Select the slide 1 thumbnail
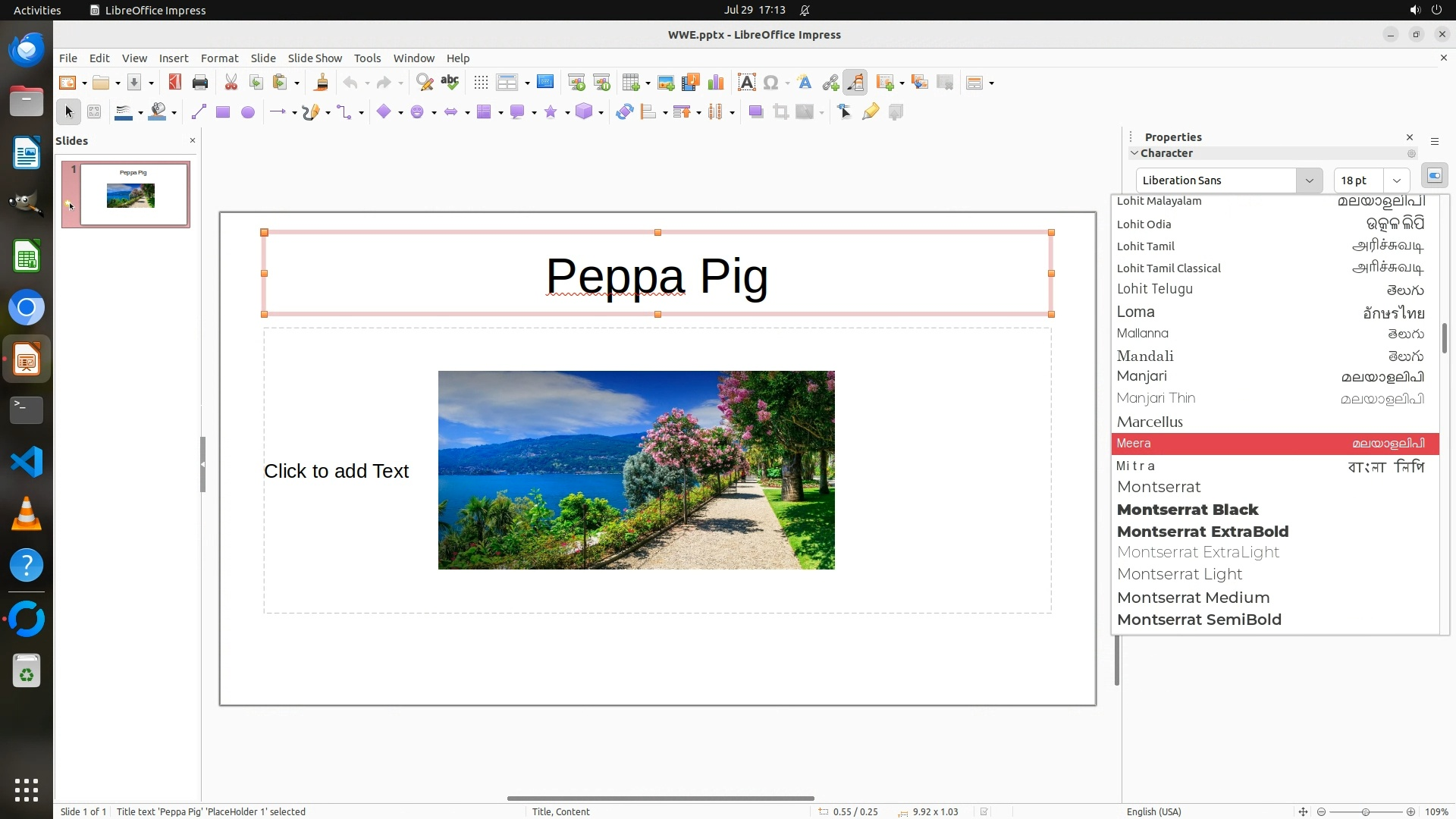The height and width of the screenshot is (819, 1456). pos(133,194)
